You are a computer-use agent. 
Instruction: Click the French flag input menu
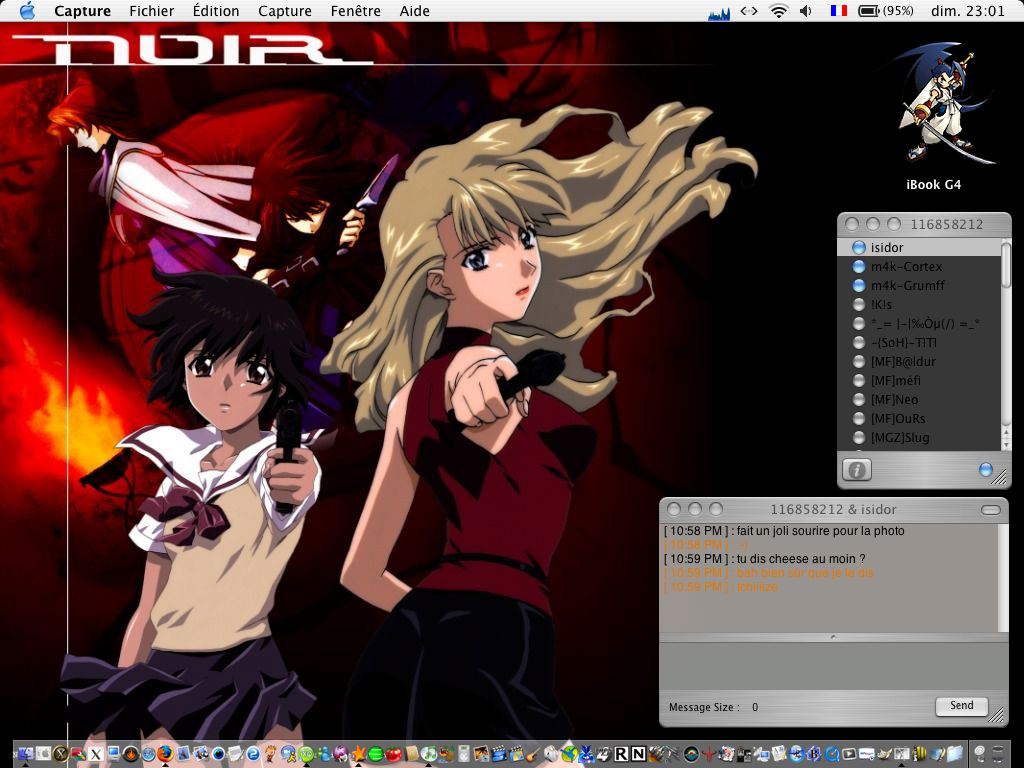839,10
